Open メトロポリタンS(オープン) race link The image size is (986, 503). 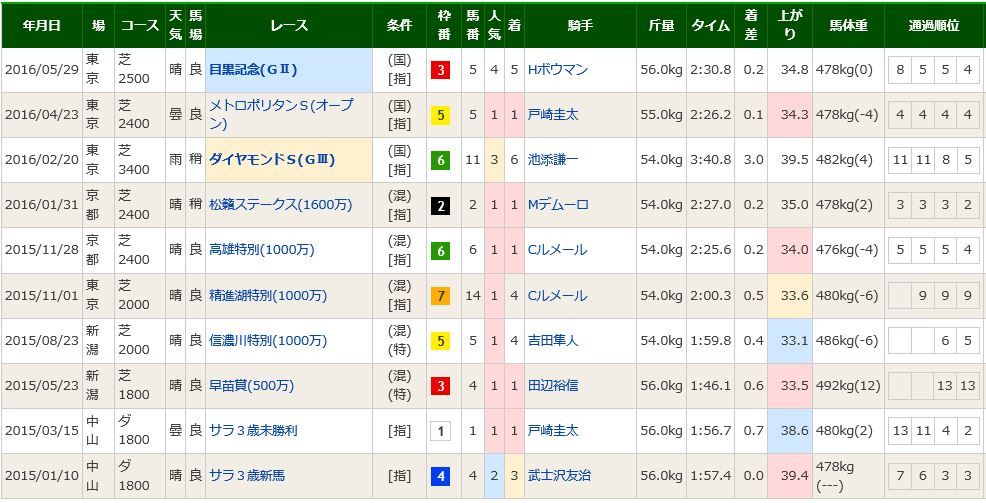tap(281, 115)
